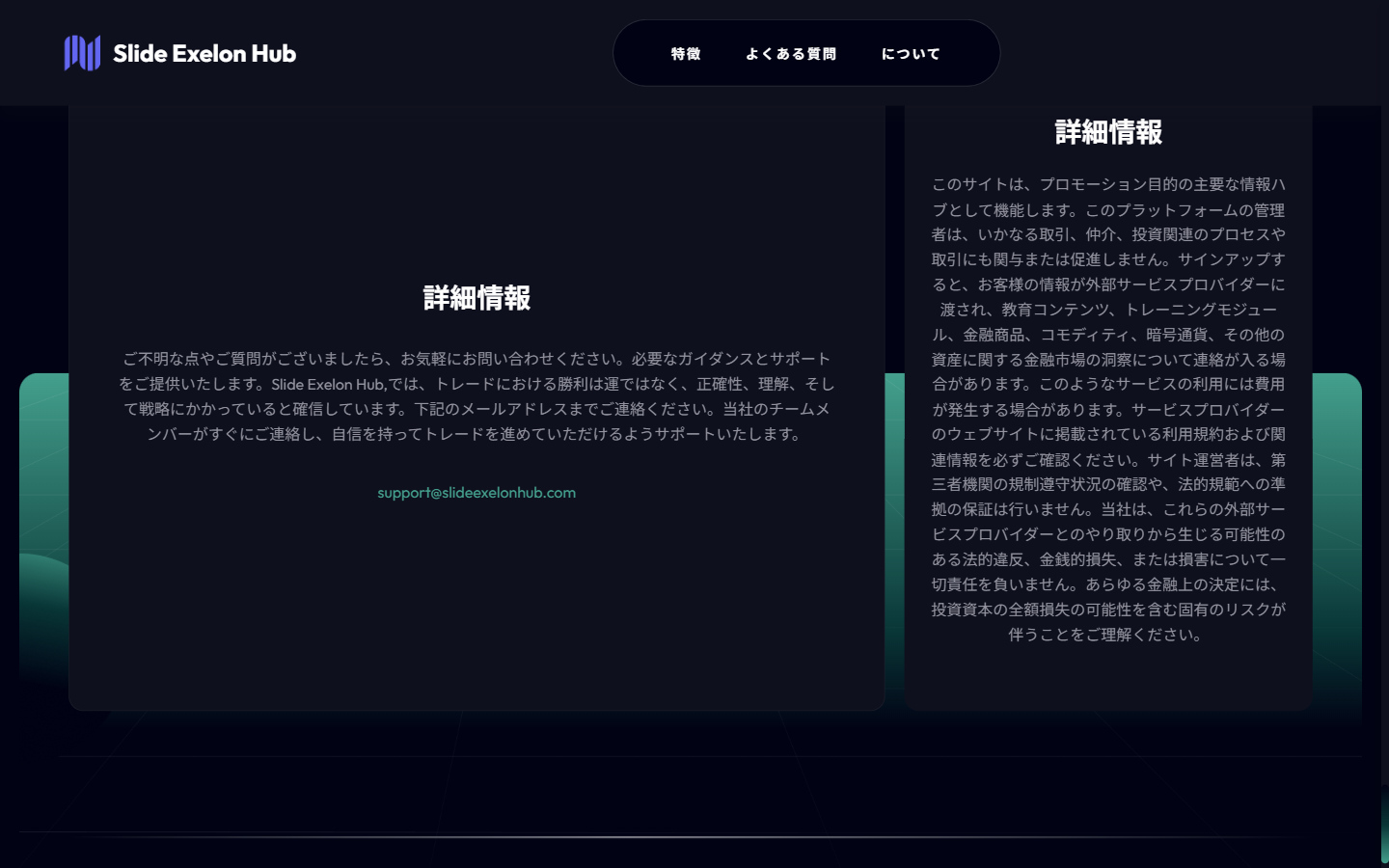Go to the よくある質問 section
This screenshot has width=1389, height=868.
click(x=791, y=54)
